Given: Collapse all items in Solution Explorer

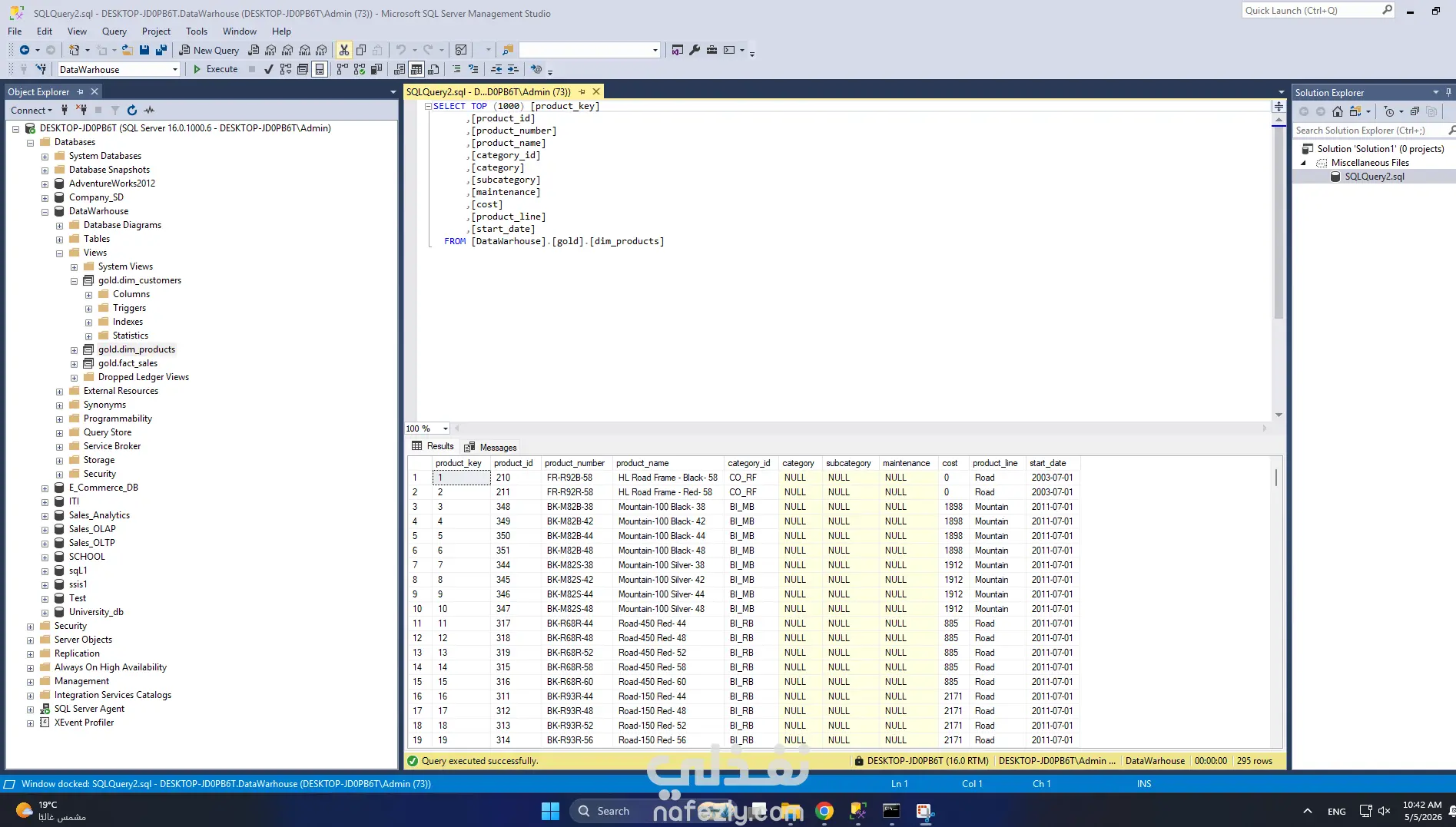Looking at the screenshot, I should pyautogui.click(x=1415, y=111).
